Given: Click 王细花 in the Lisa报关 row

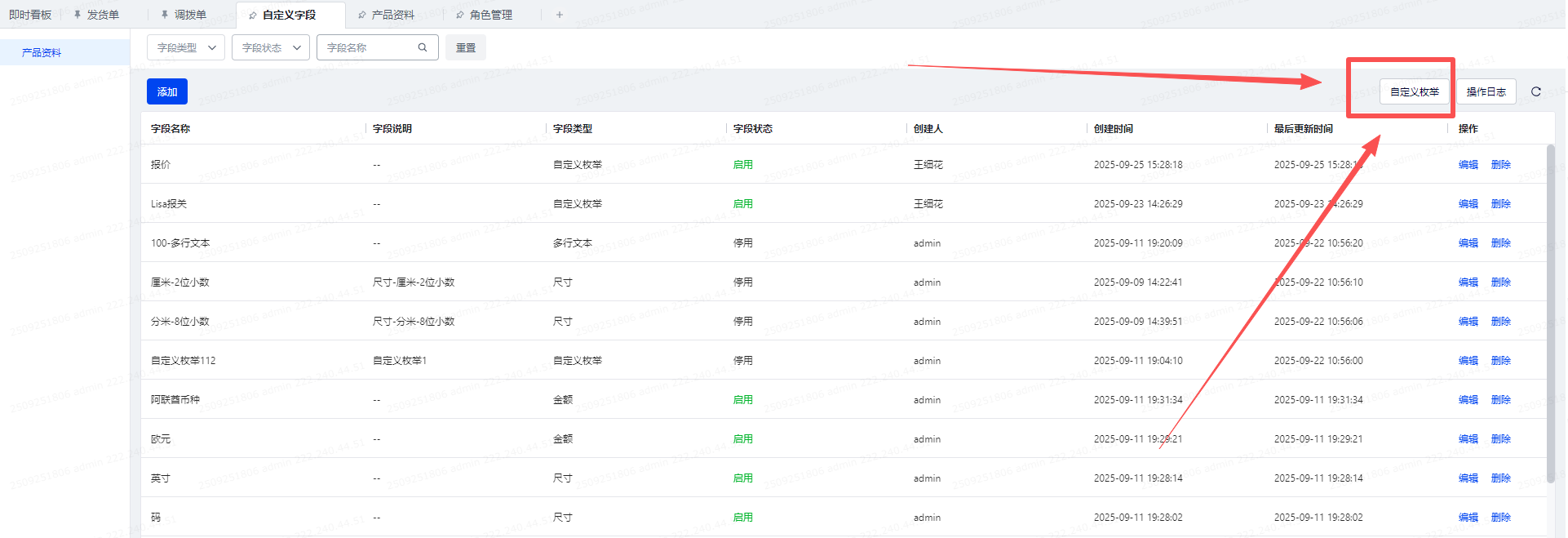Looking at the screenshot, I should (928, 203).
